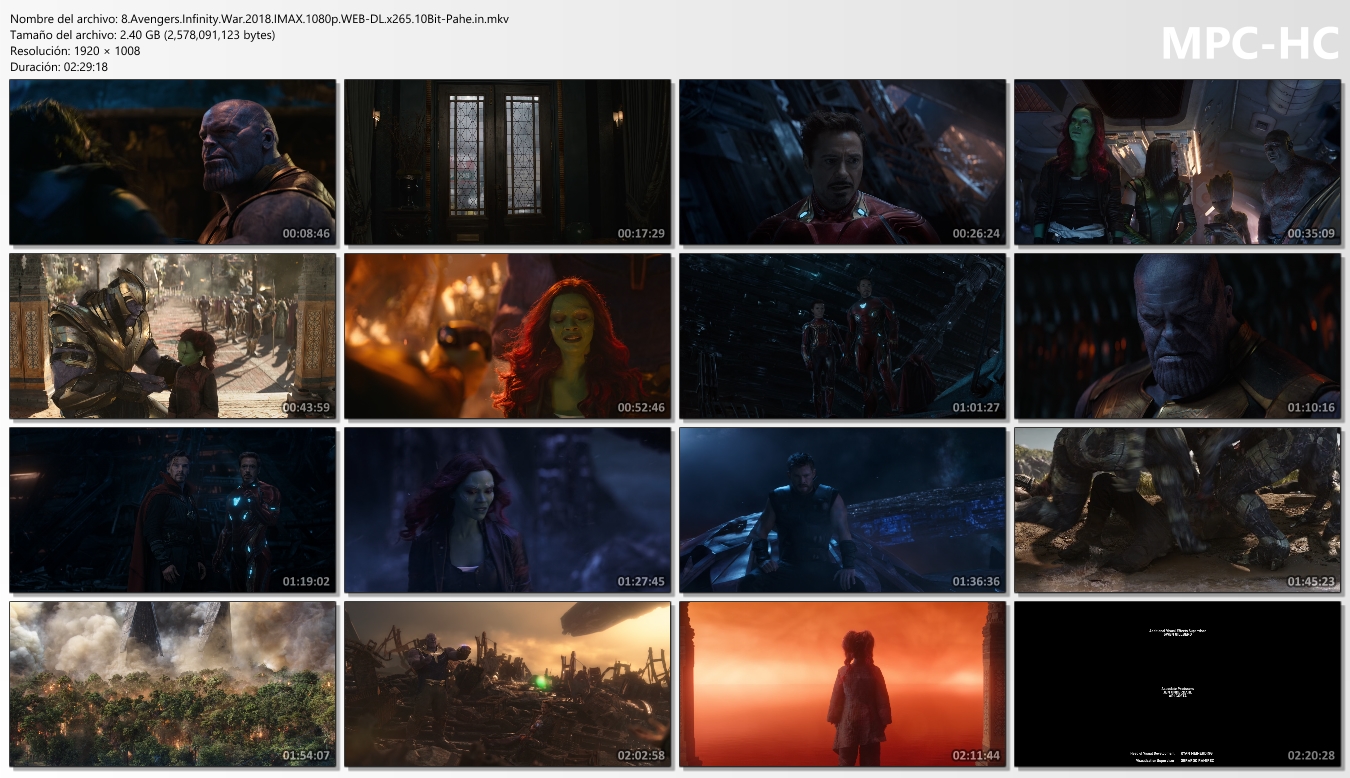1350x778 pixels.
Task: Click the thumbnail timestamped 02:11:44
Action: 842,684
